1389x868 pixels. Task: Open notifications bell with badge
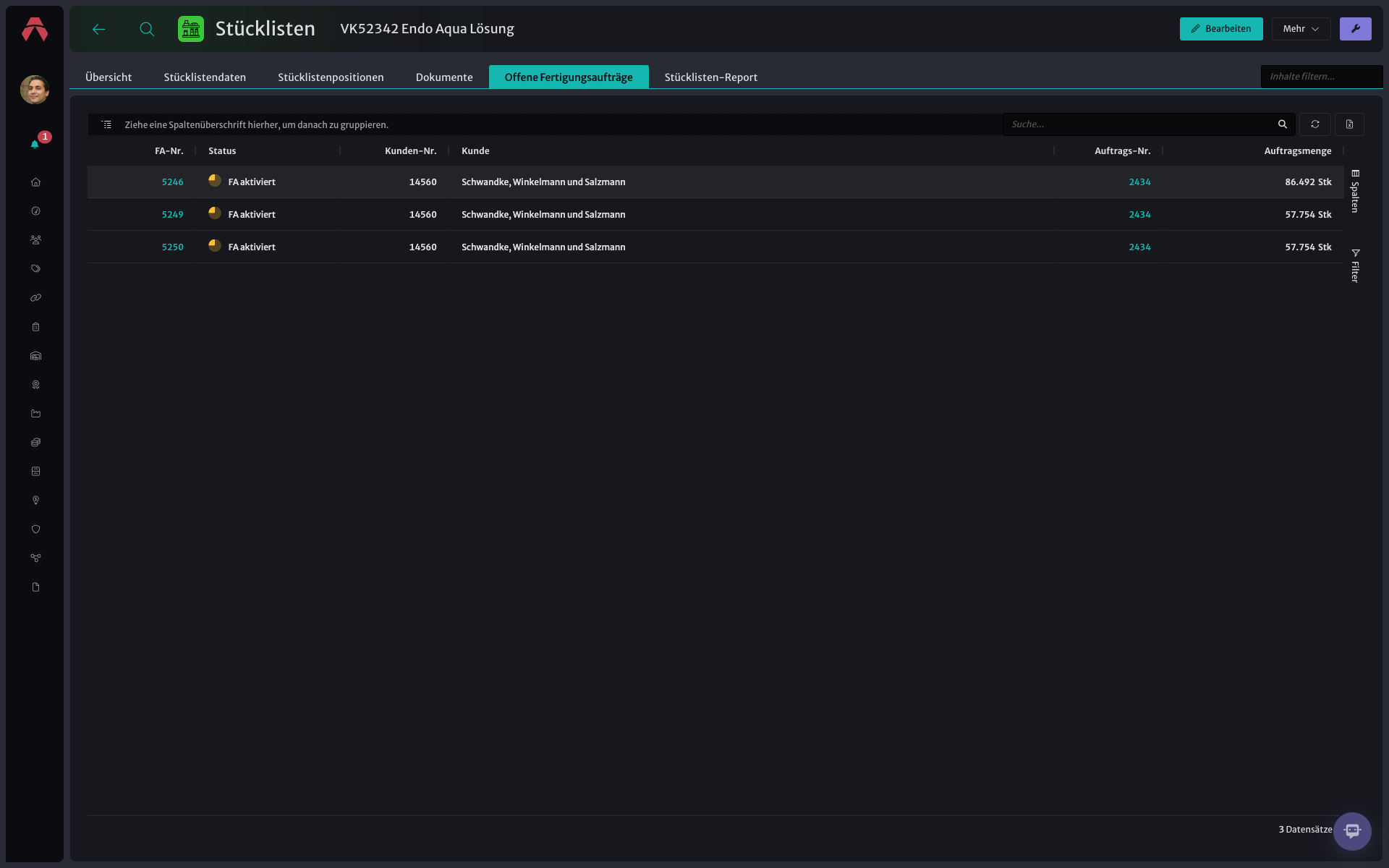(x=35, y=144)
